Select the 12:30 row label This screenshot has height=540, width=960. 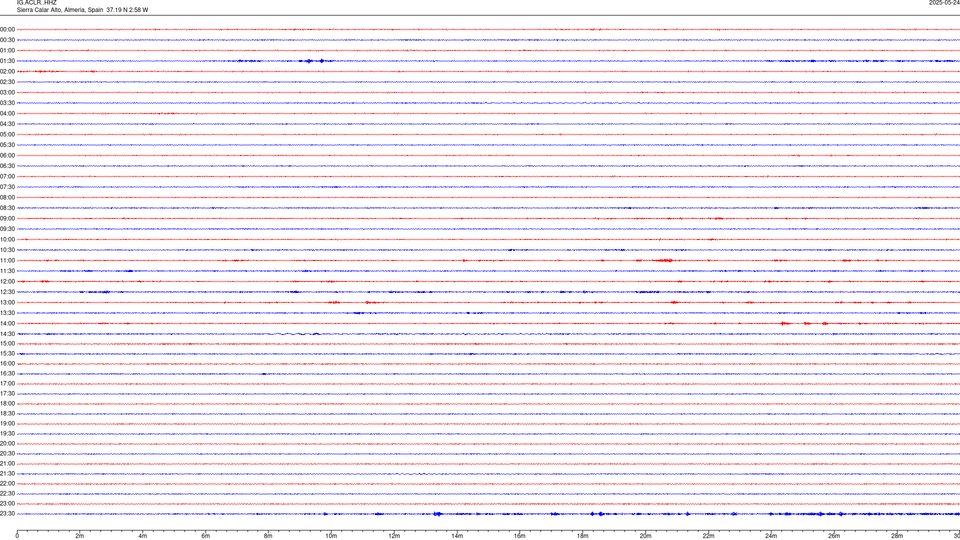[x=7, y=292]
